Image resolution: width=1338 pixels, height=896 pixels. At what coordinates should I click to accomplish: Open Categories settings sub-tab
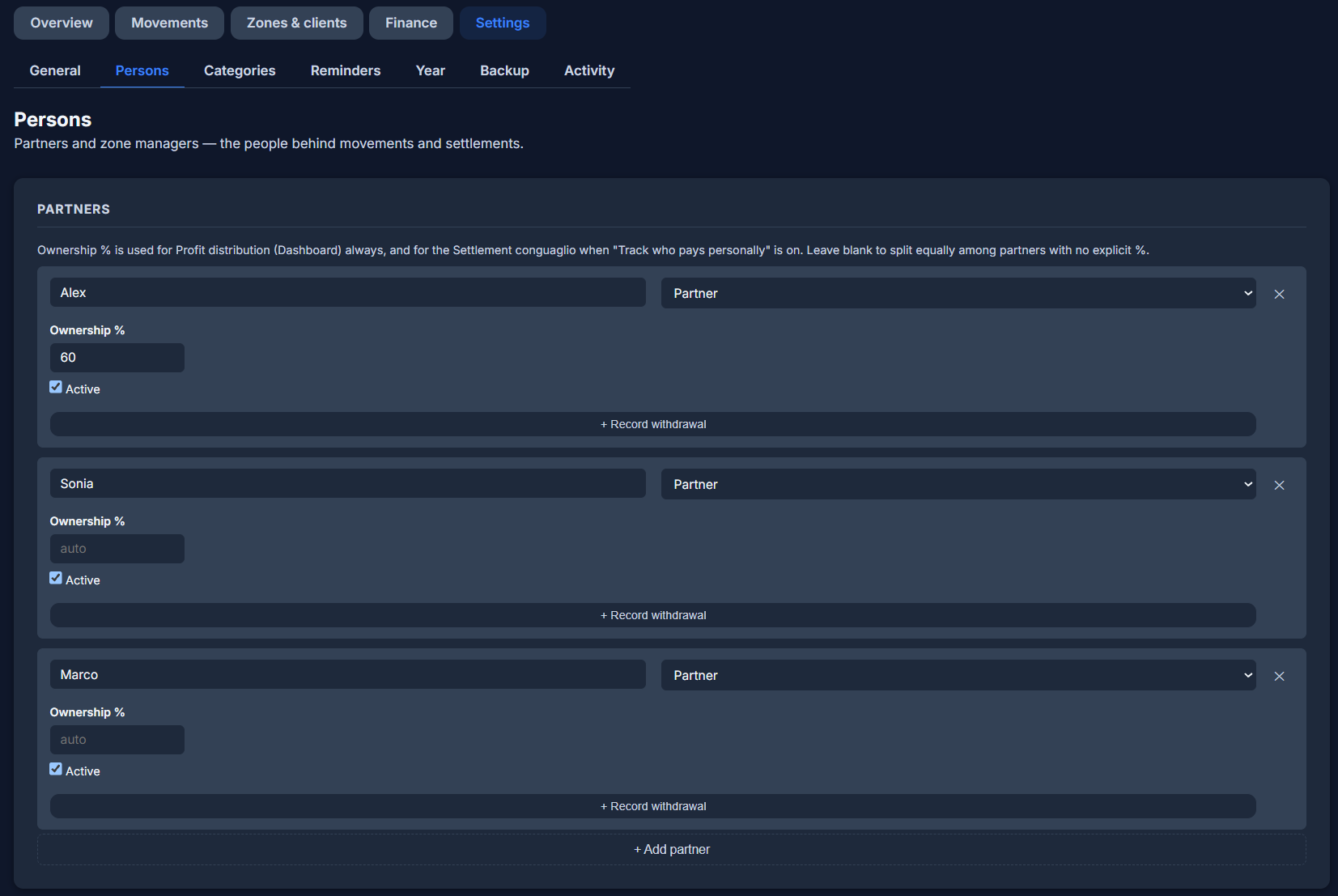(x=240, y=70)
